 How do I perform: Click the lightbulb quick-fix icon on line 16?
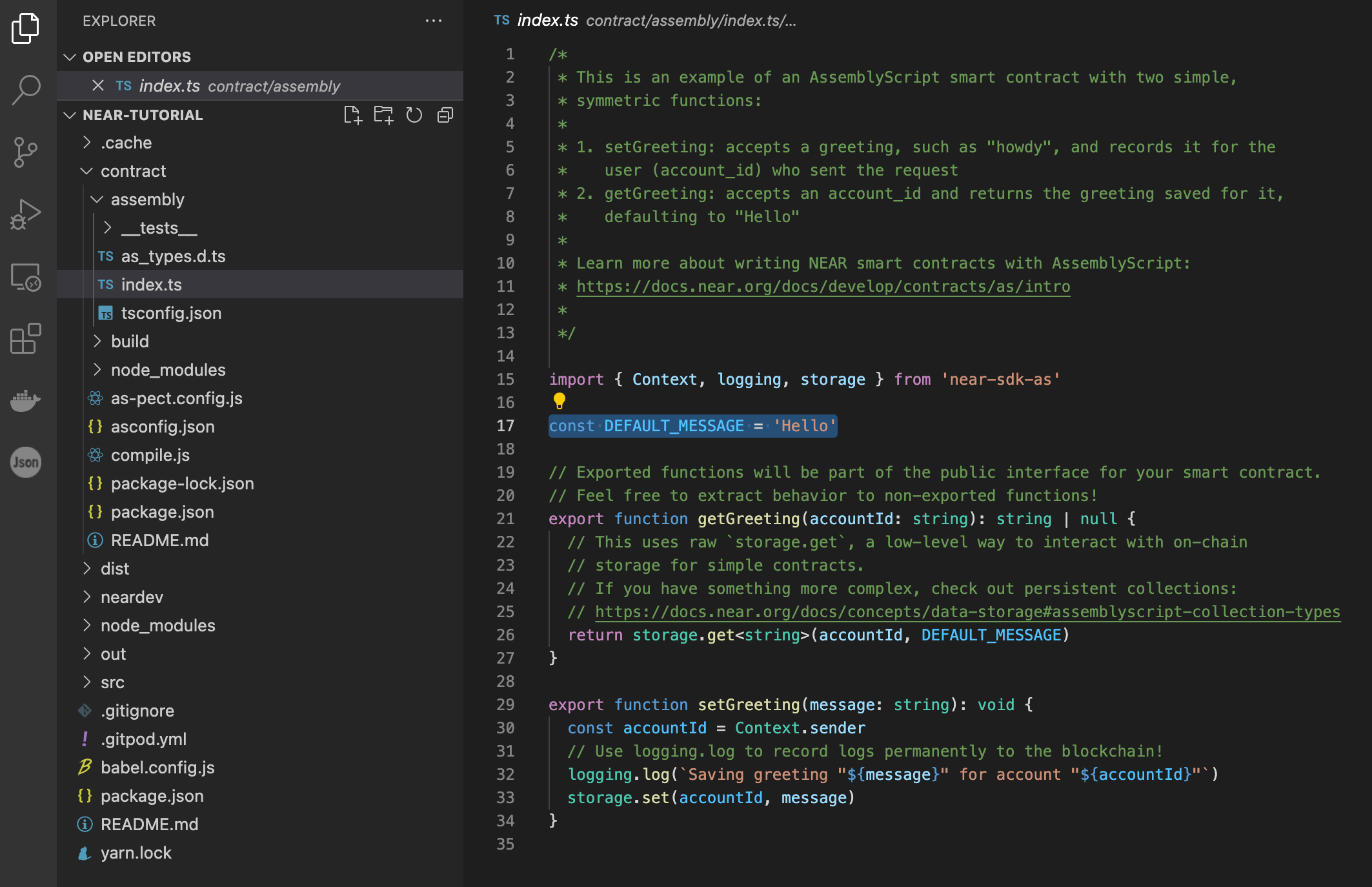tap(560, 401)
